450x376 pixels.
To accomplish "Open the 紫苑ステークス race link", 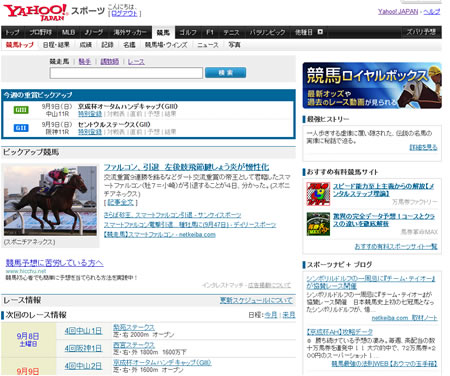I will coord(134,327).
